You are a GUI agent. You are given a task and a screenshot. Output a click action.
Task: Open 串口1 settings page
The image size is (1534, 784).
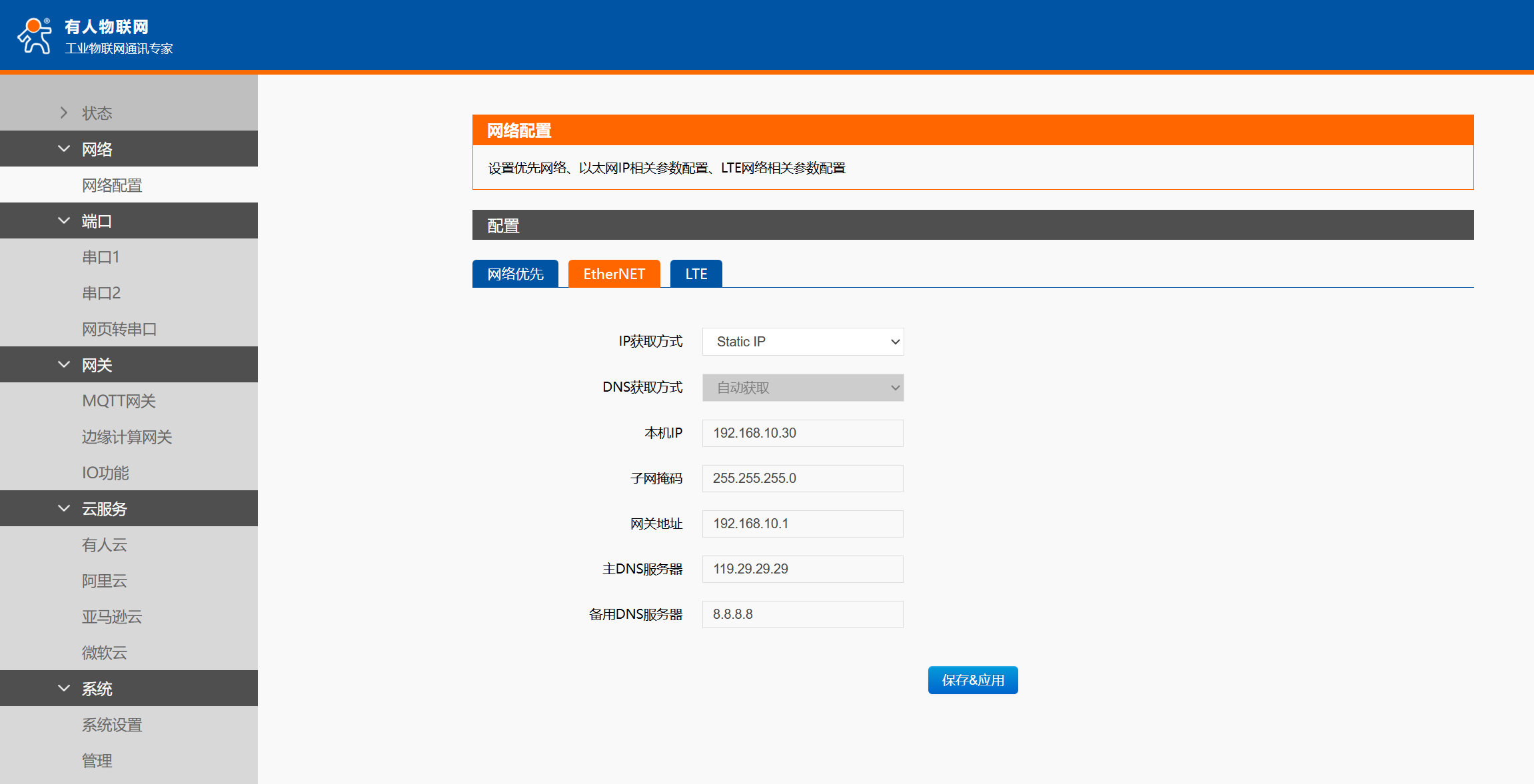pos(101,257)
